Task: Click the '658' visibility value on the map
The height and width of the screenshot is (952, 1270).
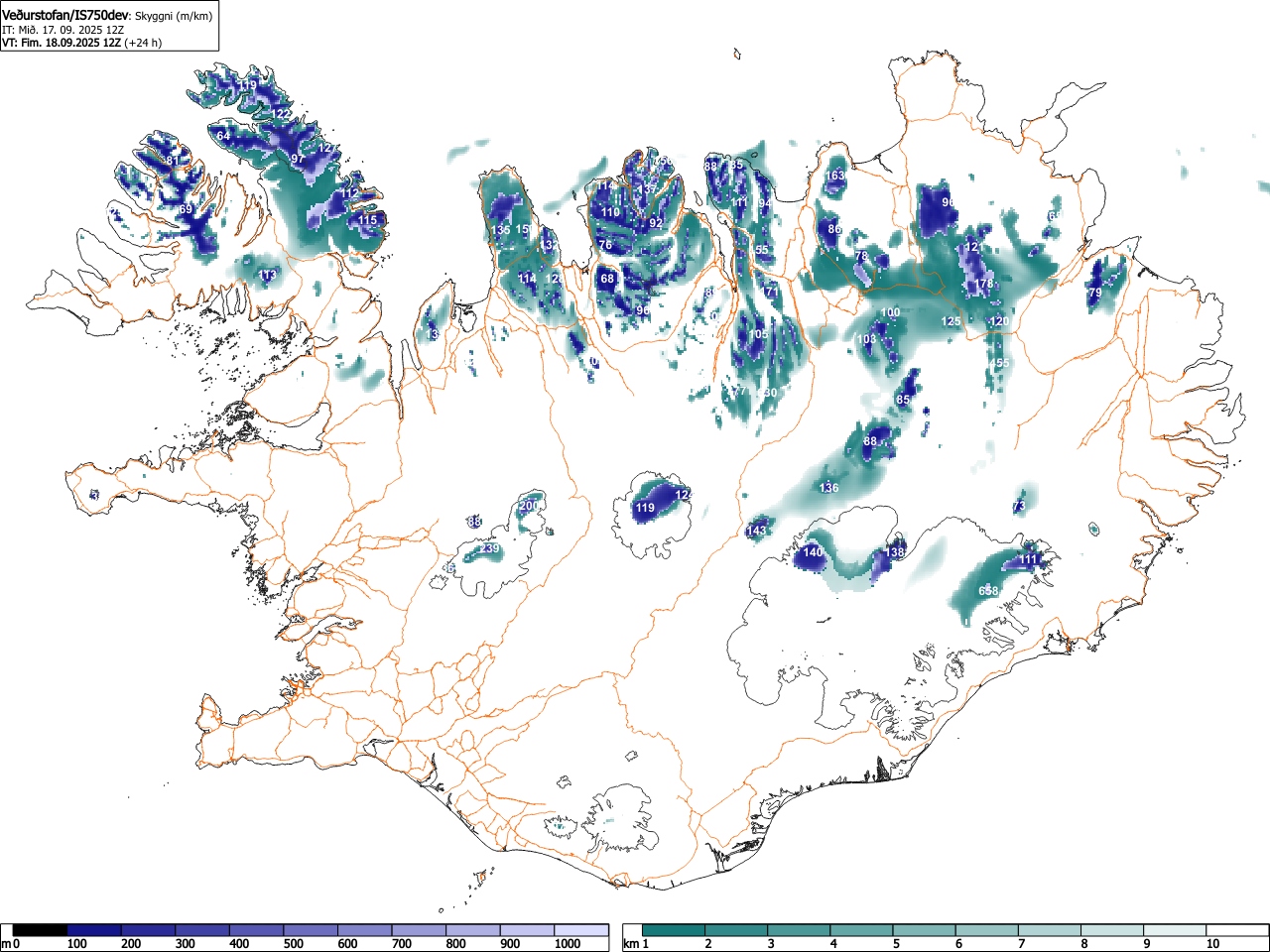Action: pyautogui.click(x=988, y=591)
